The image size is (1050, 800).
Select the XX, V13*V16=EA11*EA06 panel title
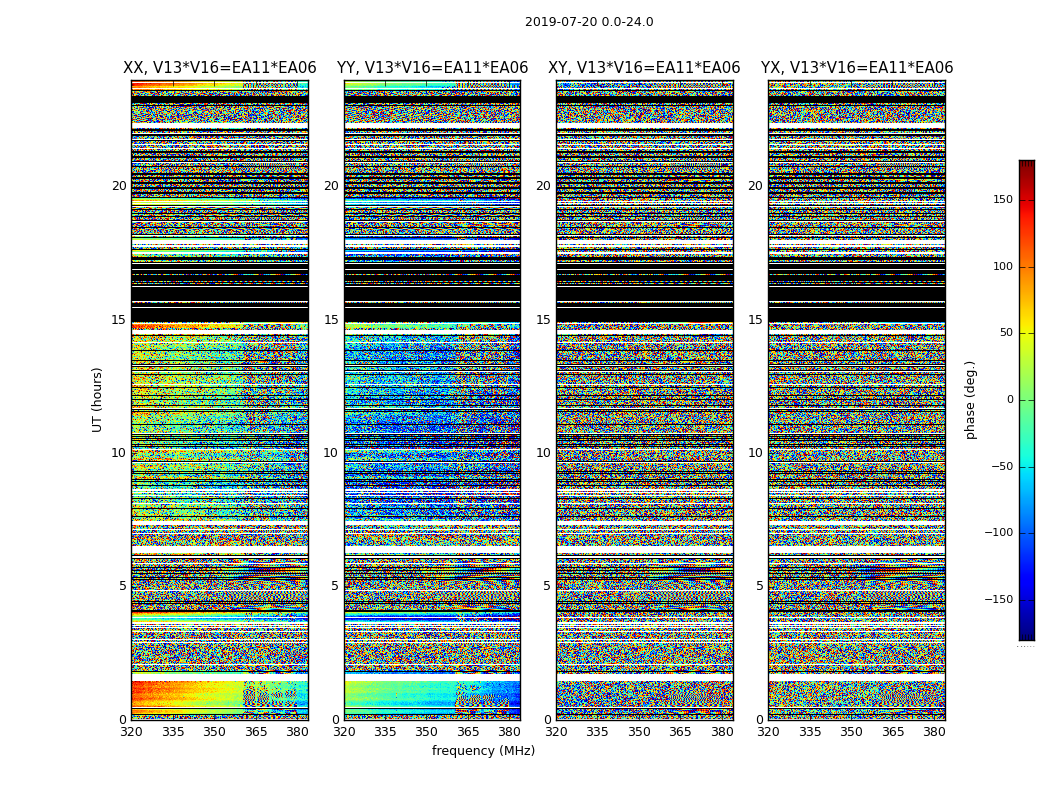click(220, 68)
